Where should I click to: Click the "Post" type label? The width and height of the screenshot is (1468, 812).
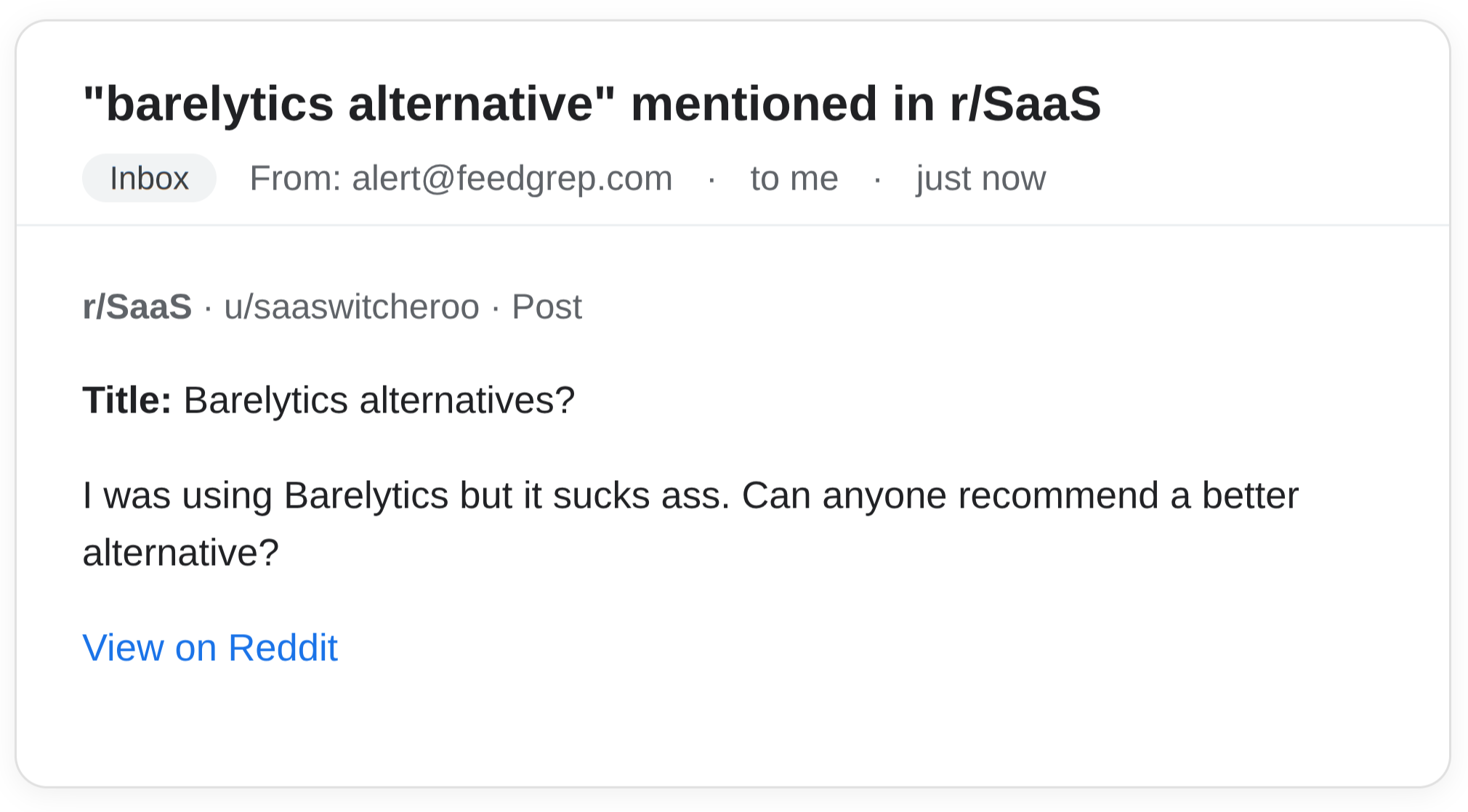click(x=546, y=306)
